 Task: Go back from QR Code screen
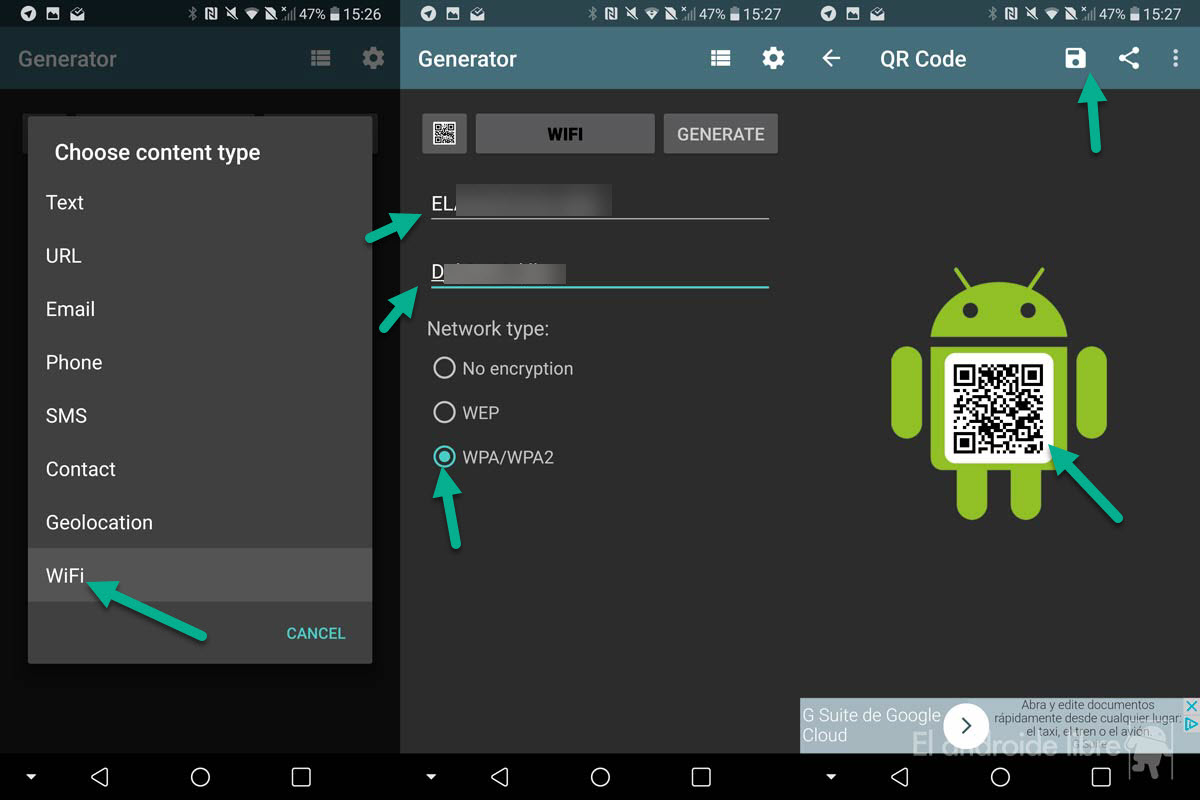point(831,58)
